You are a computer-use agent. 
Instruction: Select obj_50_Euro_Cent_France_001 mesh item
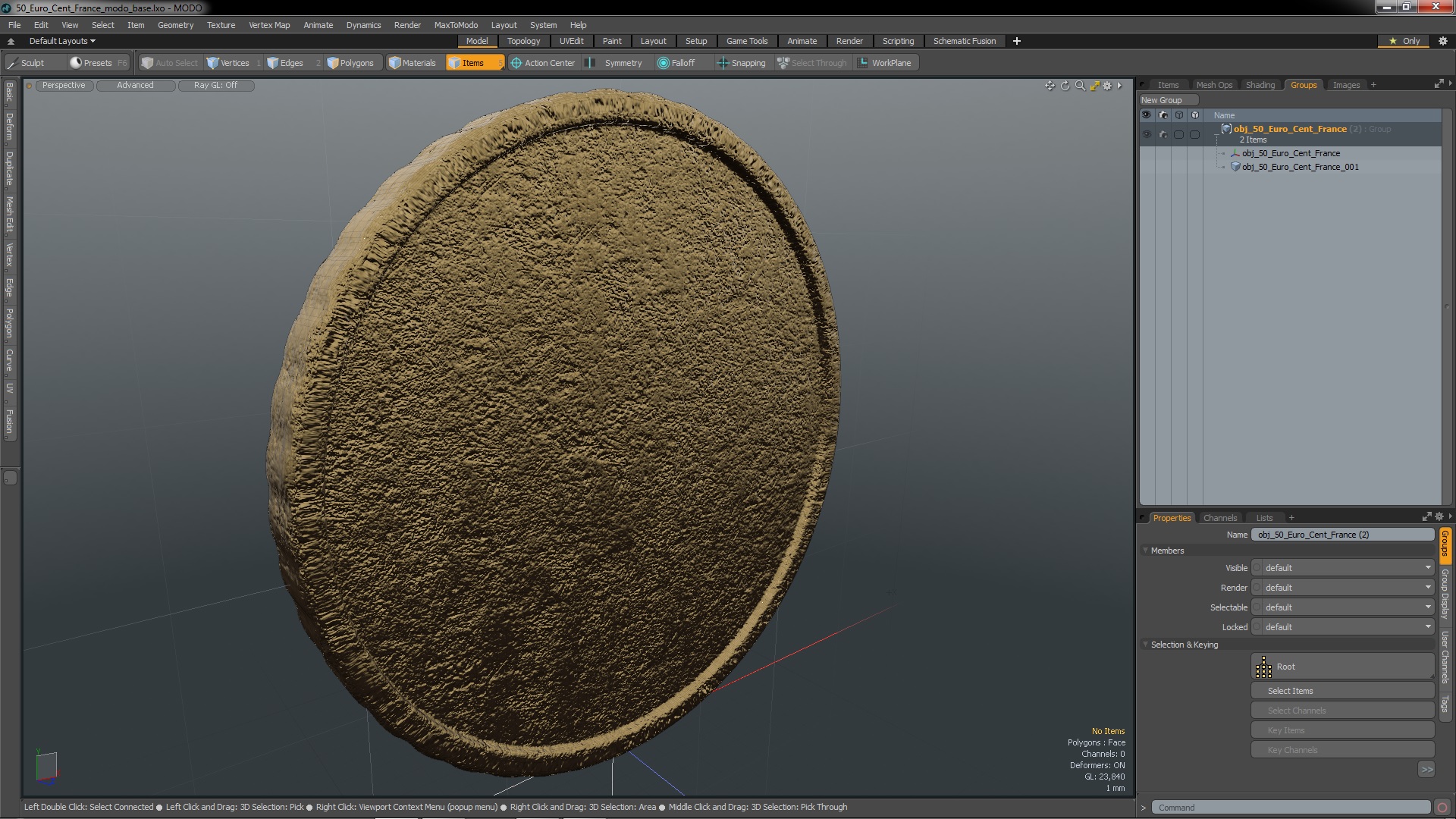pyautogui.click(x=1300, y=167)
